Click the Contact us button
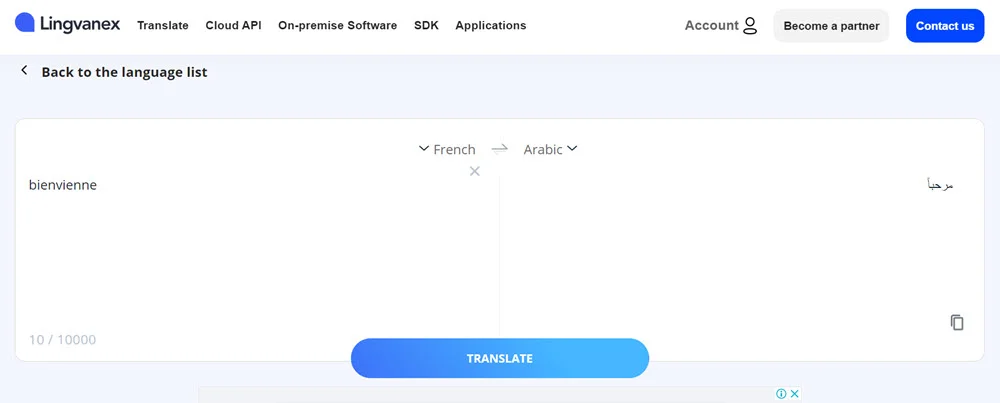The width and height of the screenshot is (1000, 403). click(x=945, y=26)
